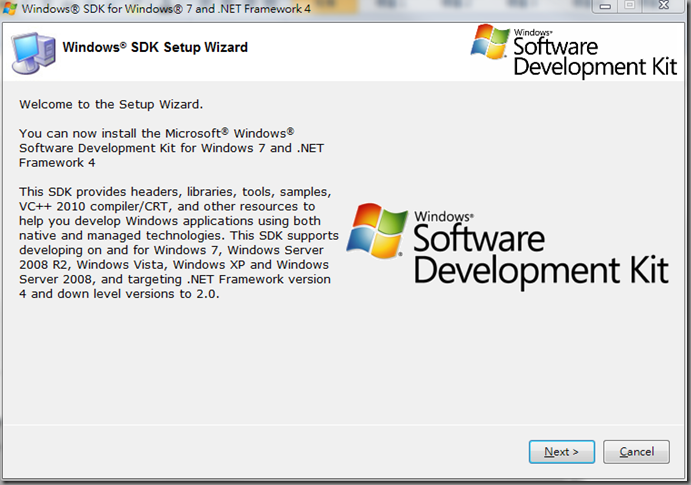This screenshot has height=485, width=691.
Task: Minimize the SDK setup window
Action: coord(606,6)
